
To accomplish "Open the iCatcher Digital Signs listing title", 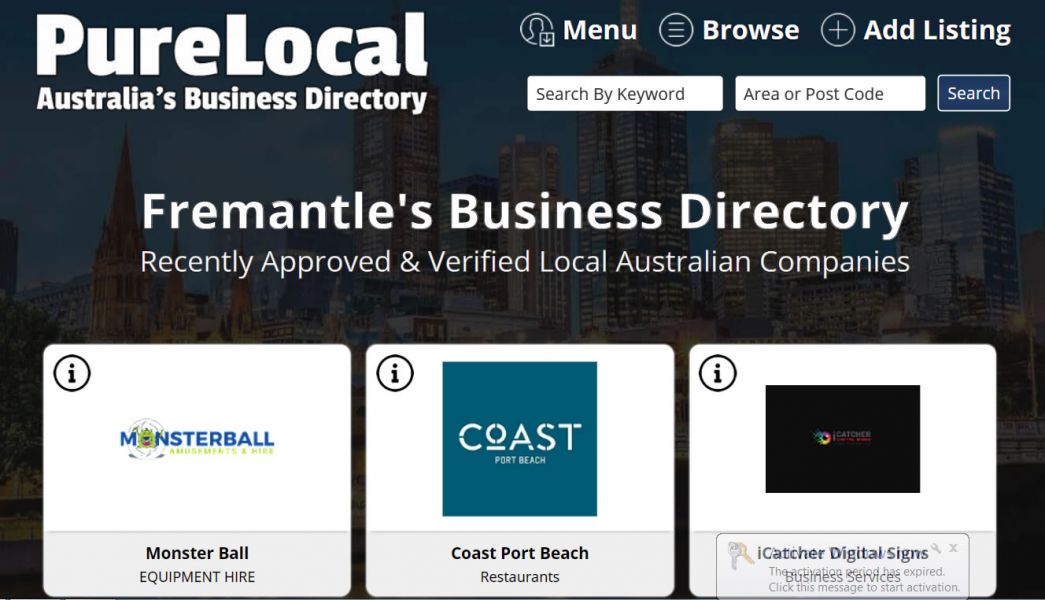I will (x=842, y=553).
